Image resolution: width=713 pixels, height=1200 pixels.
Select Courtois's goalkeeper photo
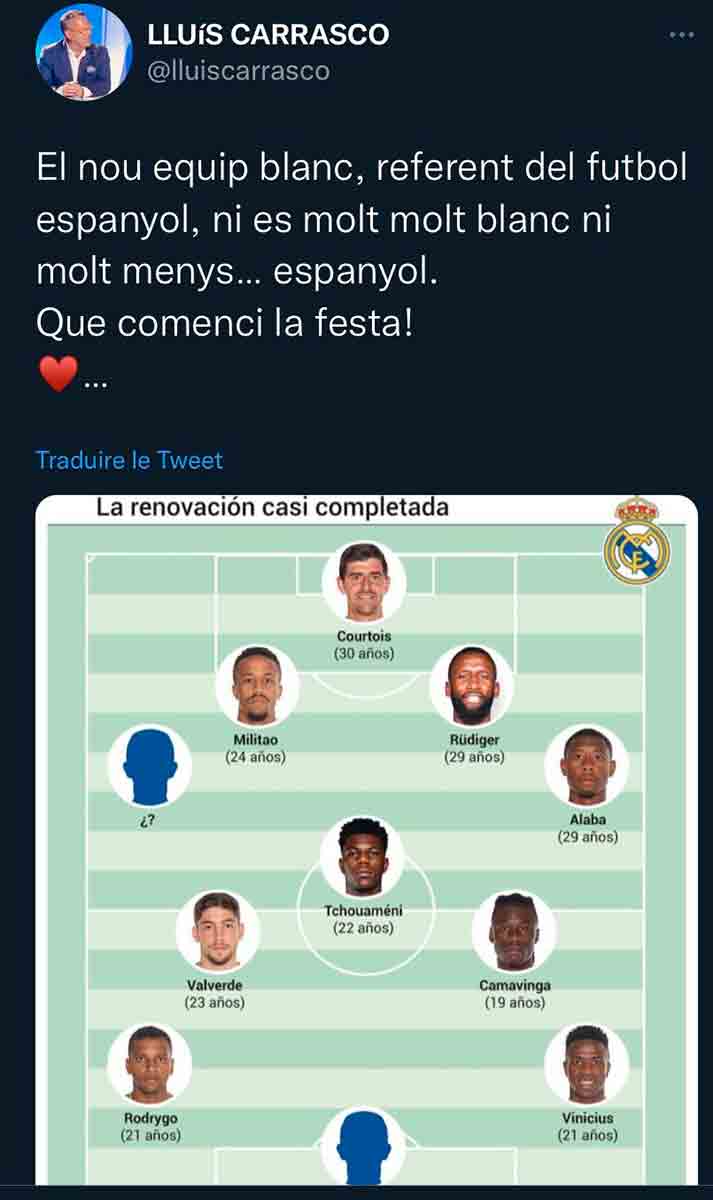(x=364, y=583)
